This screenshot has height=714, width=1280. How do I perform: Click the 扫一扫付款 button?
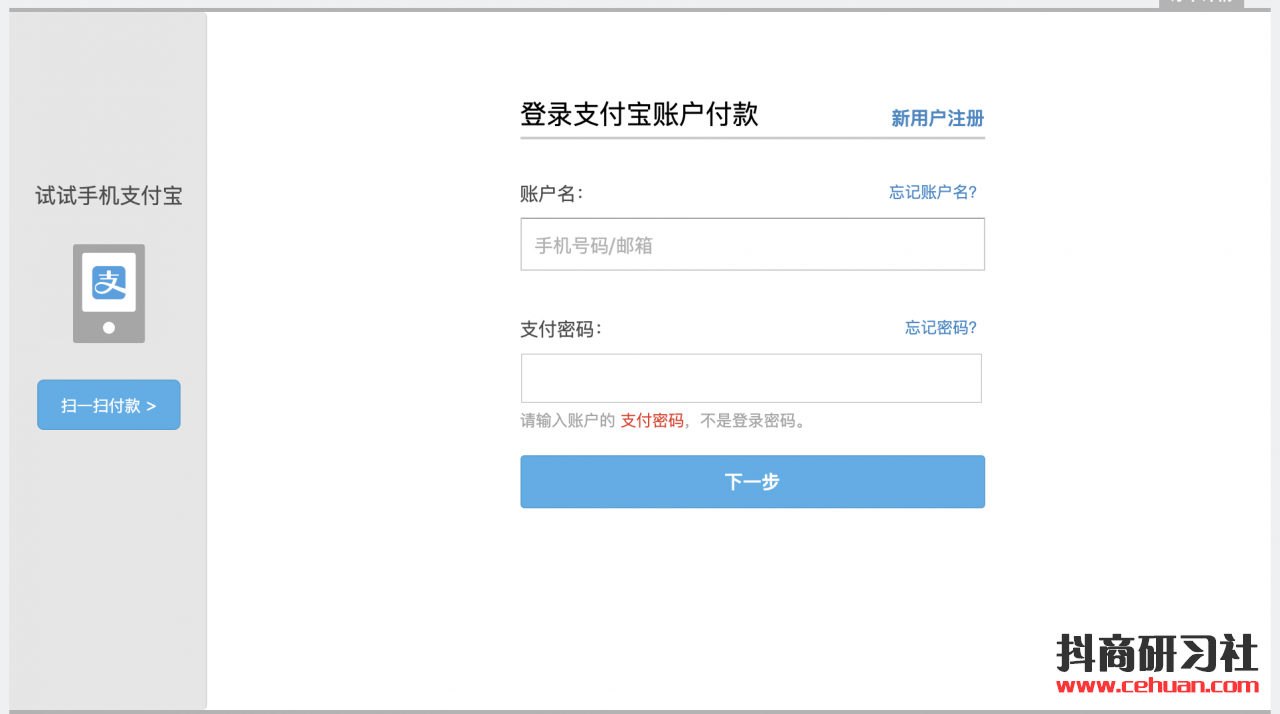pyautogui.click(x=109, y=405)
